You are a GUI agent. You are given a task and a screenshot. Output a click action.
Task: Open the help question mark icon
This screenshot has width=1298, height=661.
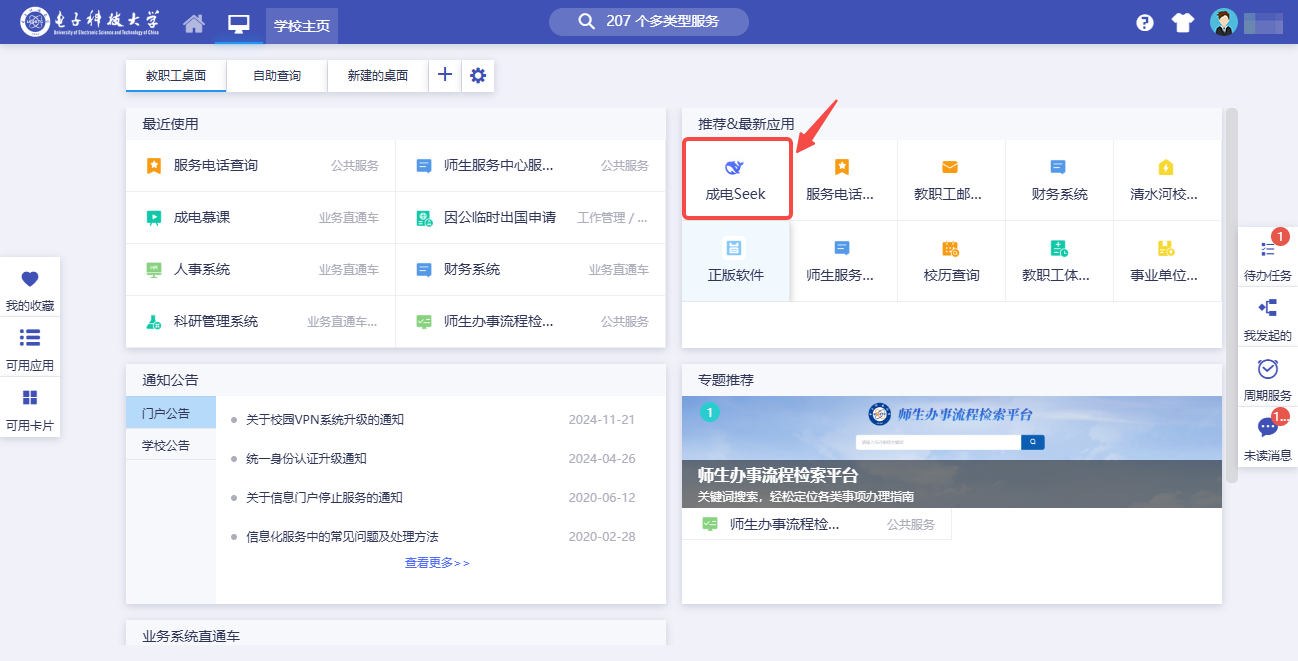click(1145, 23)
